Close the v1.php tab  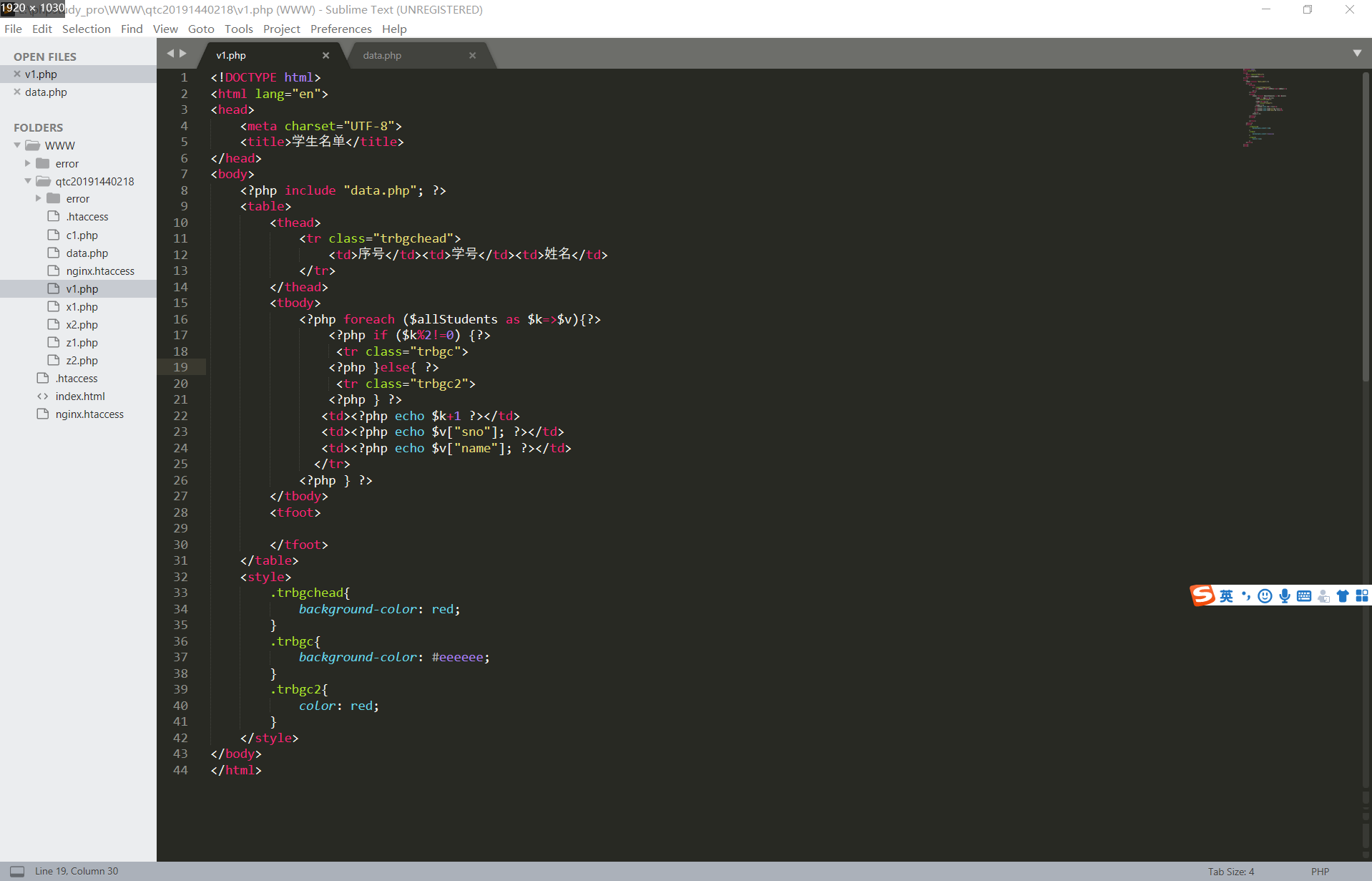(x=325, y=55)
